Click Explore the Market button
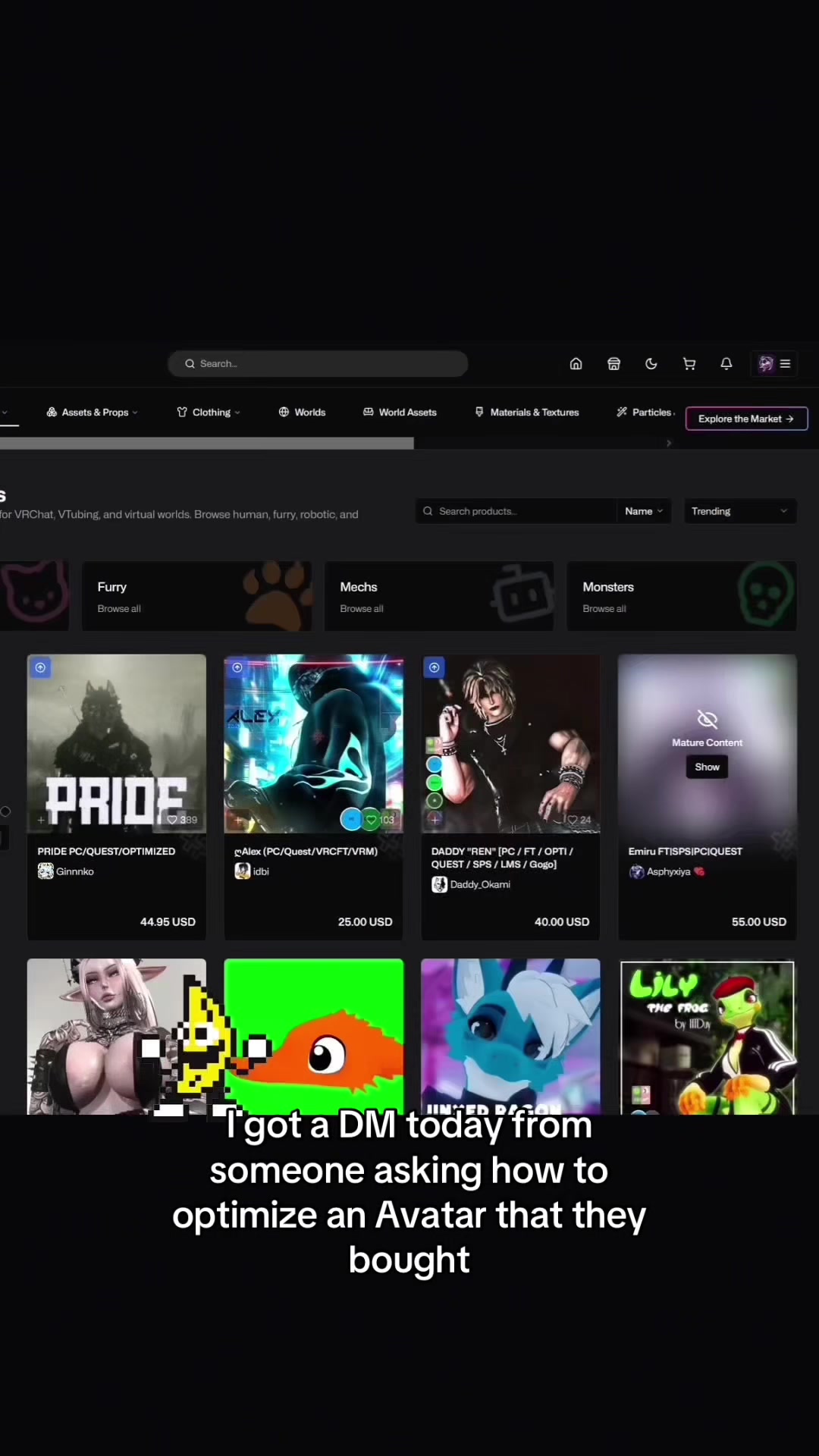 tap(746, 419)
